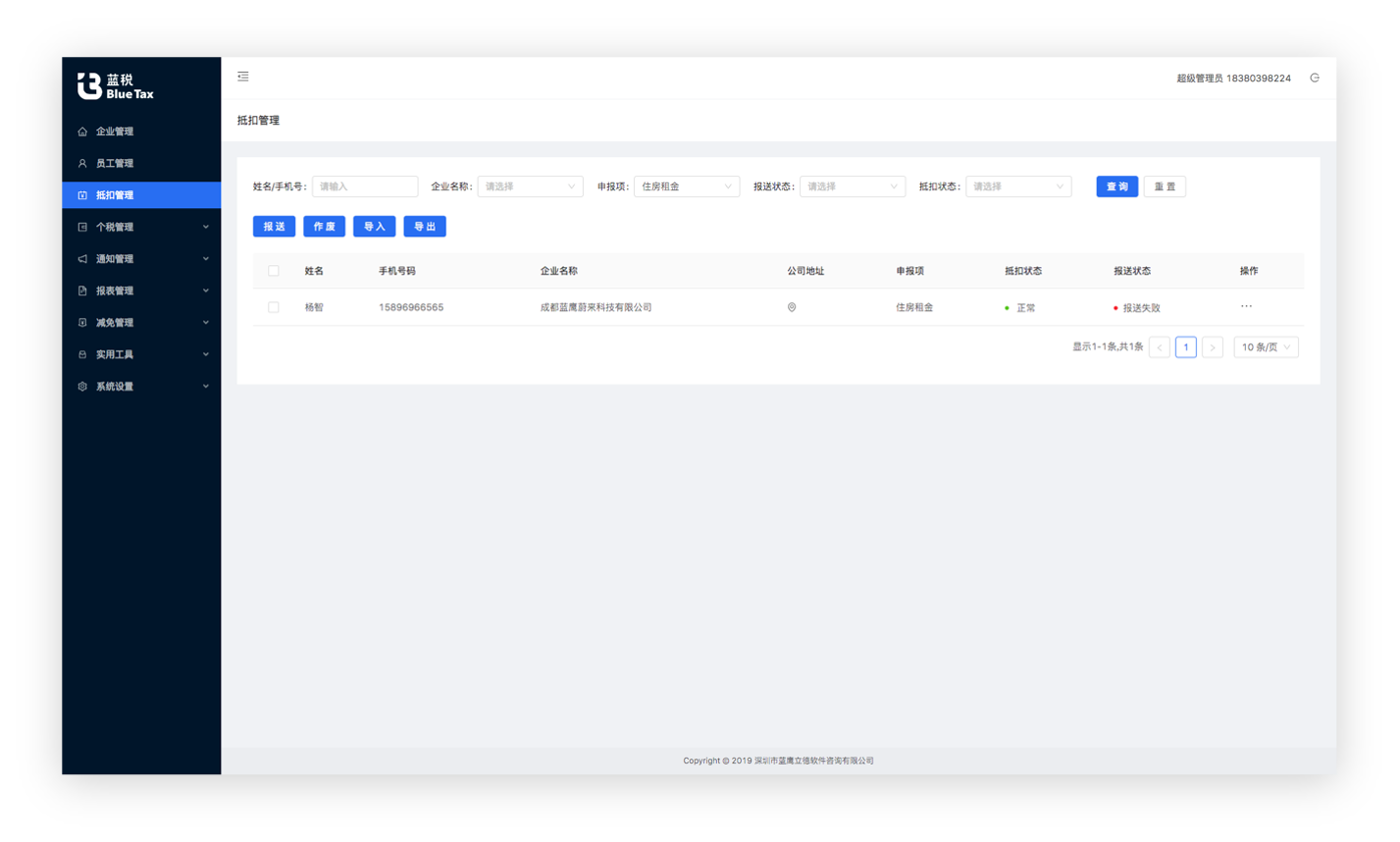Expand the 实用工具 submenu chevron
Viewport: 1400px width, 842px height.
pos(206,355)
